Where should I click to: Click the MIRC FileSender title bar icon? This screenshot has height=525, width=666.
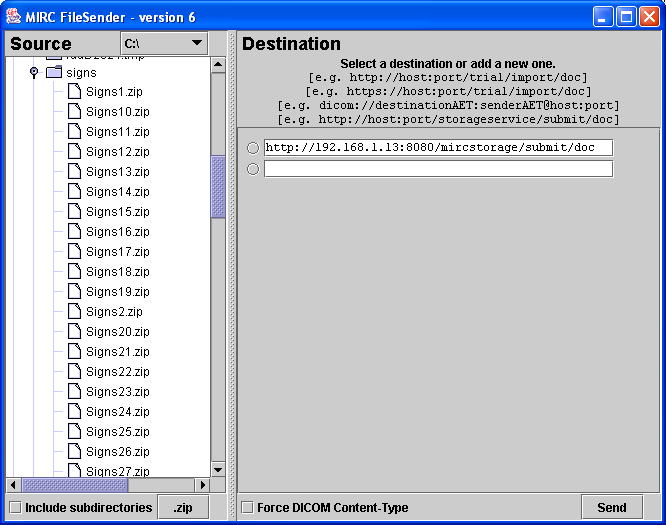coord(14,17)
